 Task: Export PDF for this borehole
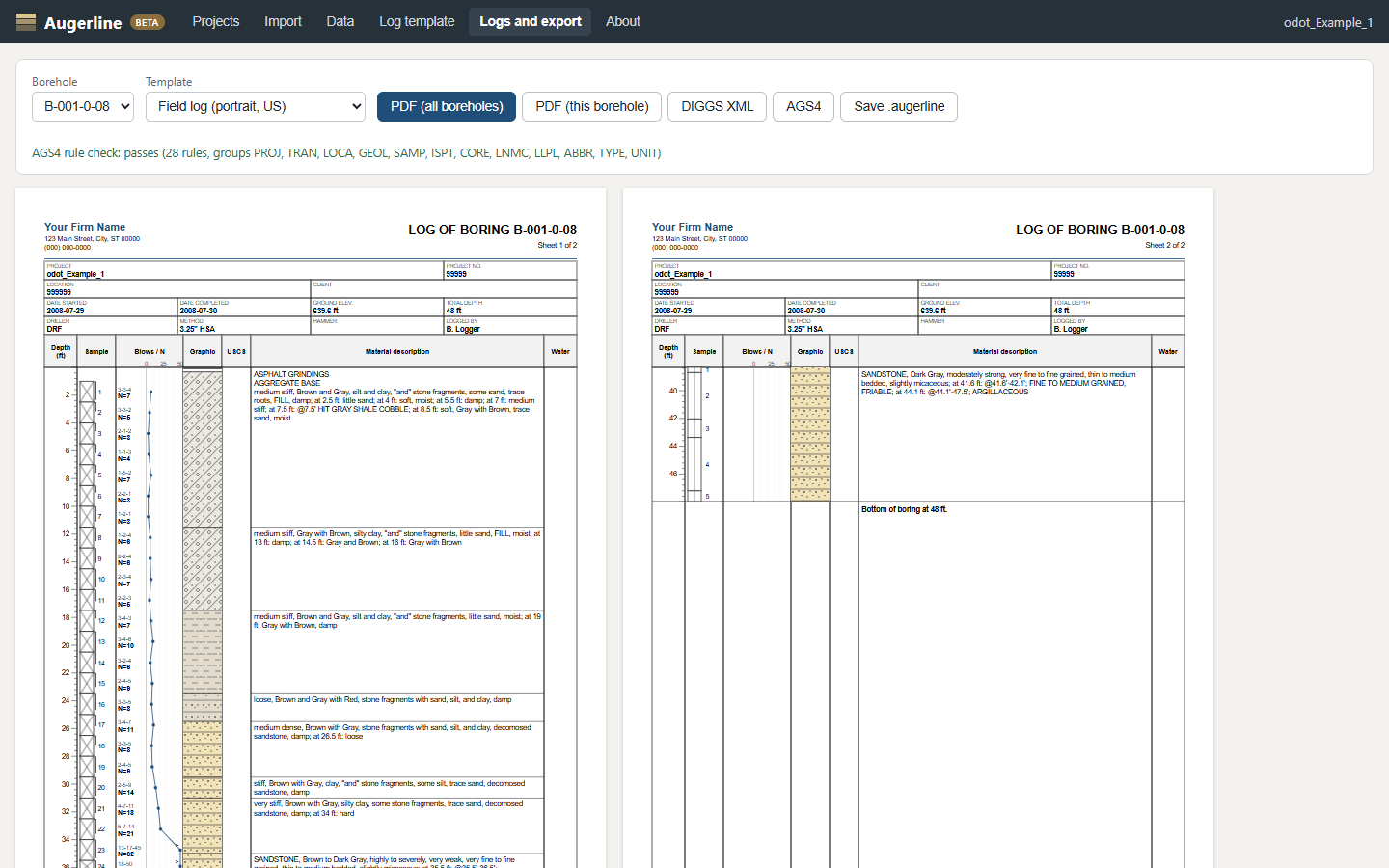point(592,106)
